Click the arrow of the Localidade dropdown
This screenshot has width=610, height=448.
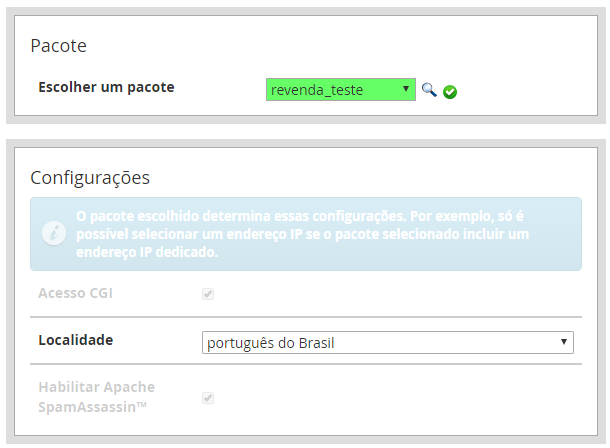click(564, 342)
